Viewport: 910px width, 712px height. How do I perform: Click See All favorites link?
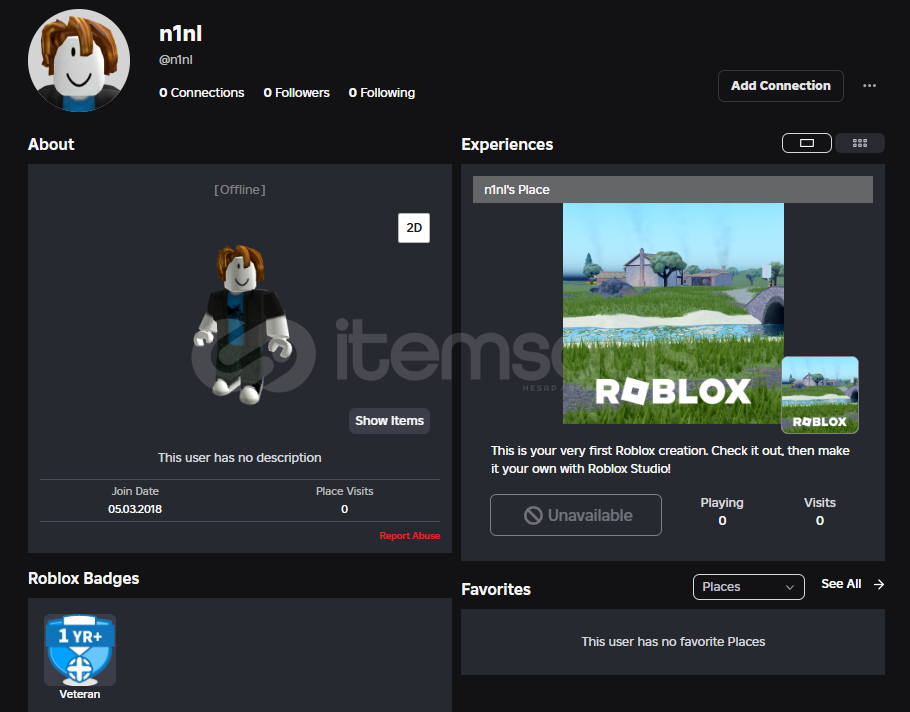coord(841,584)
